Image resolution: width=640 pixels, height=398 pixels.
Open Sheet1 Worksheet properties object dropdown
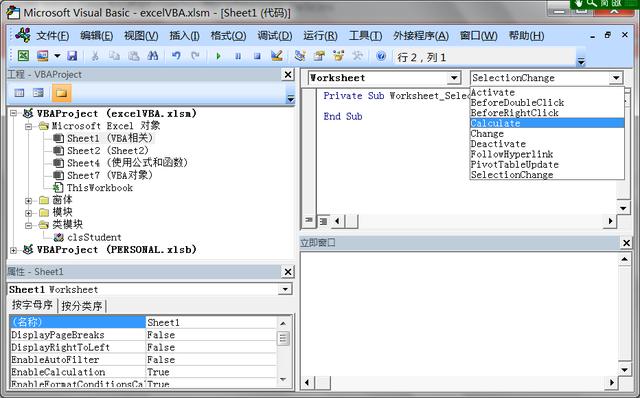click(x=284, y=289)
